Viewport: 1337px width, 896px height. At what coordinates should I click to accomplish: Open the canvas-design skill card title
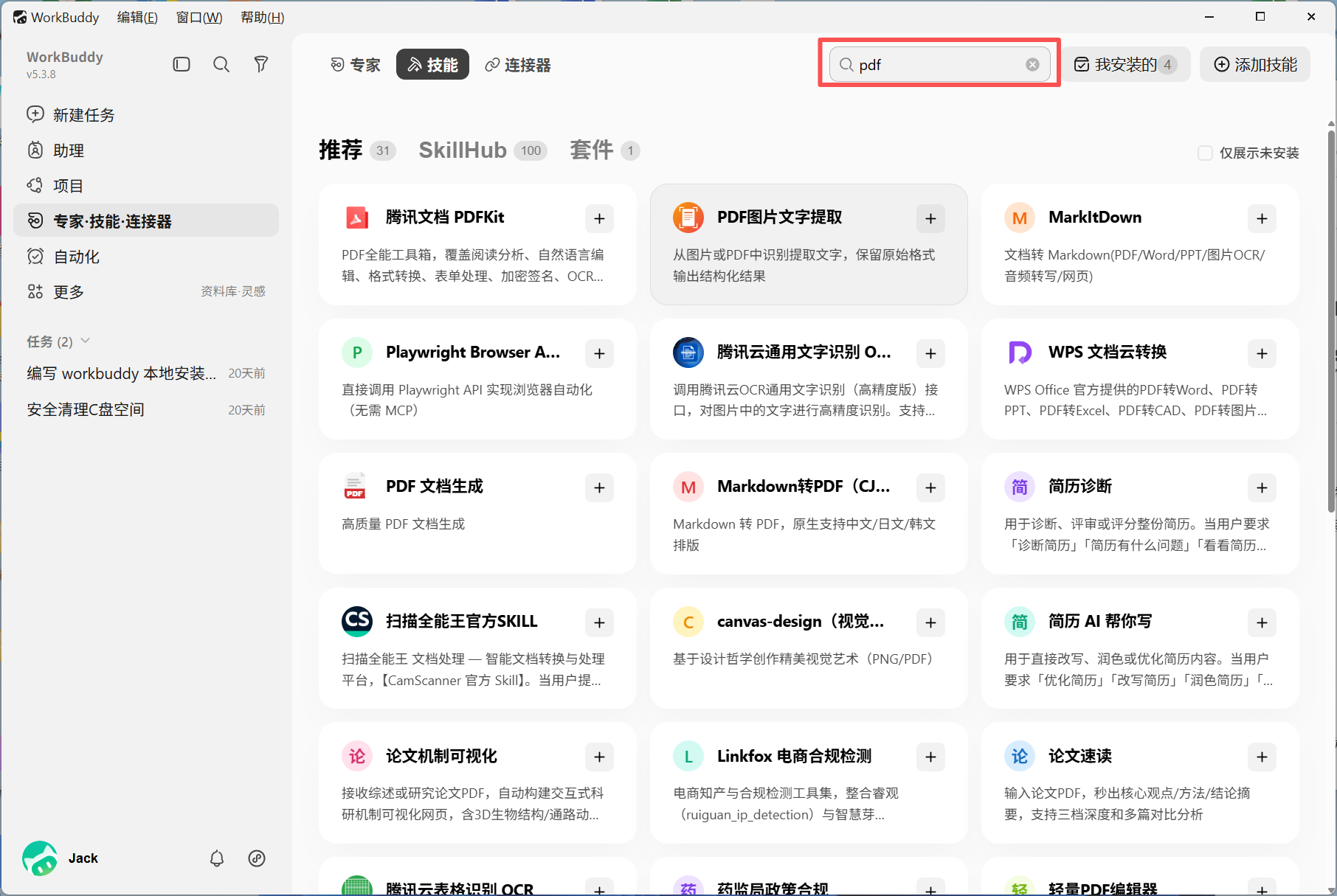(x=801, y=622)
